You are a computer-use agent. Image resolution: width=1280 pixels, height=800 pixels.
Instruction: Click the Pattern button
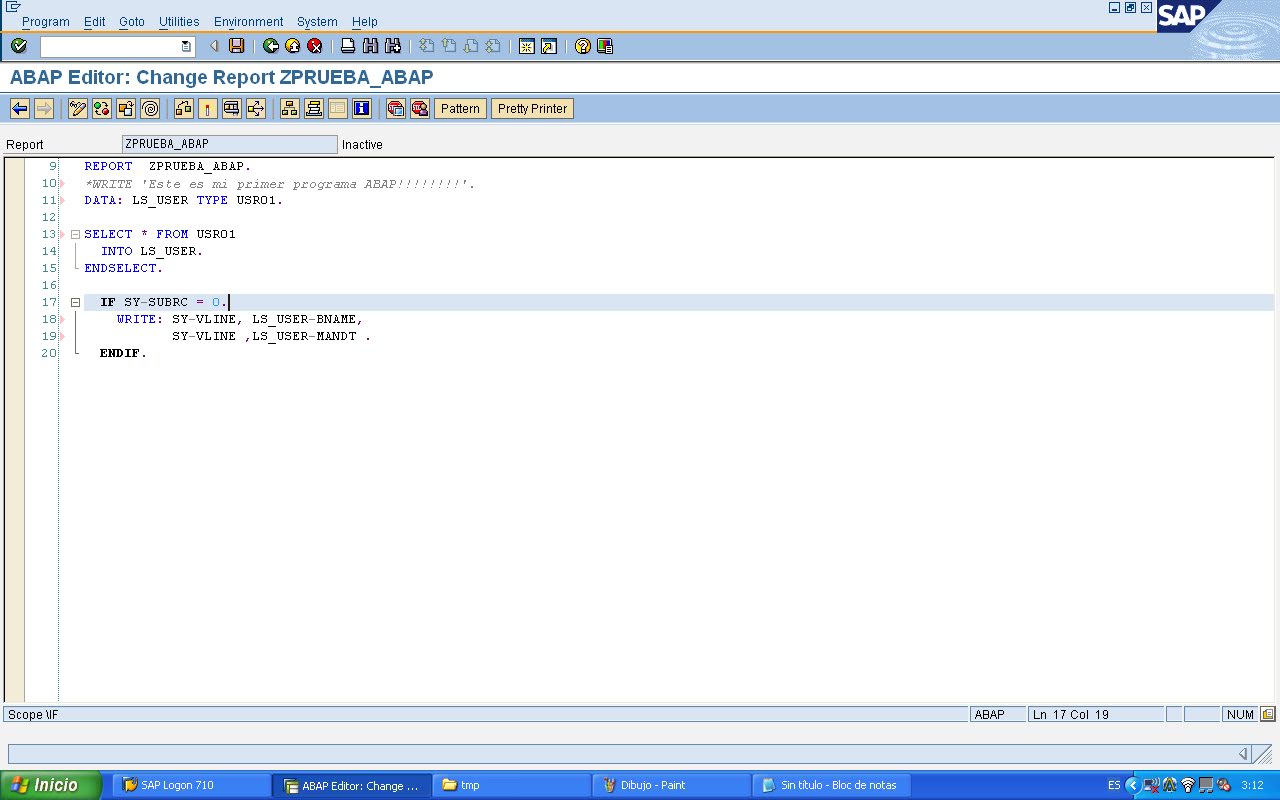pyautogui.click(x=460, y=108)
